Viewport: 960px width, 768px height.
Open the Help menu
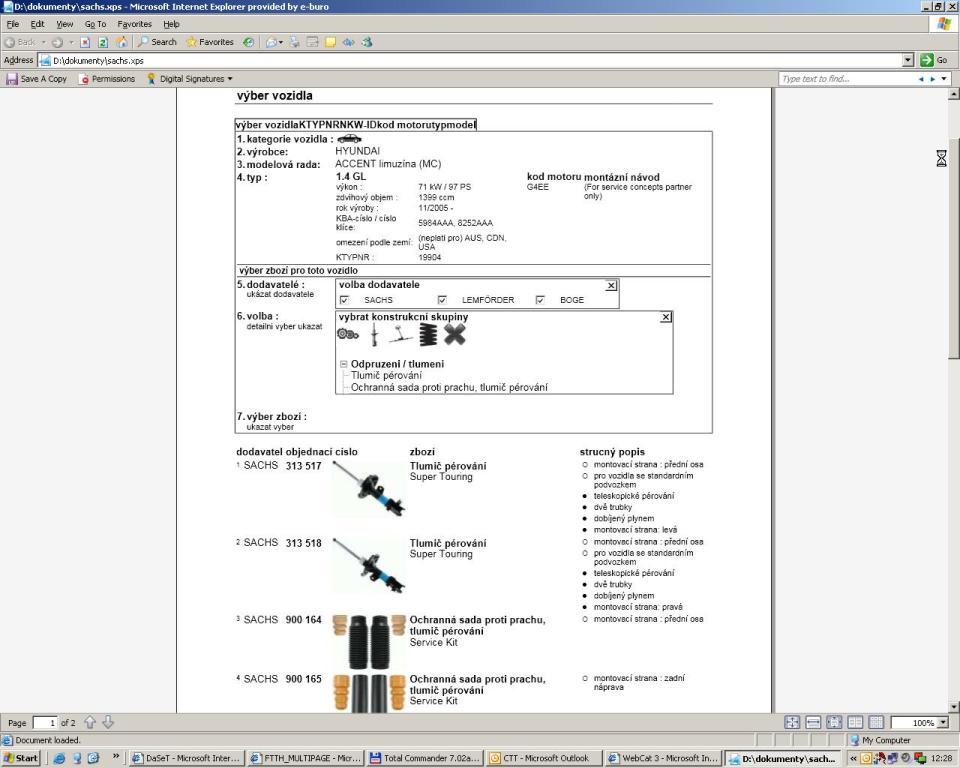click(x=171, y=24)
